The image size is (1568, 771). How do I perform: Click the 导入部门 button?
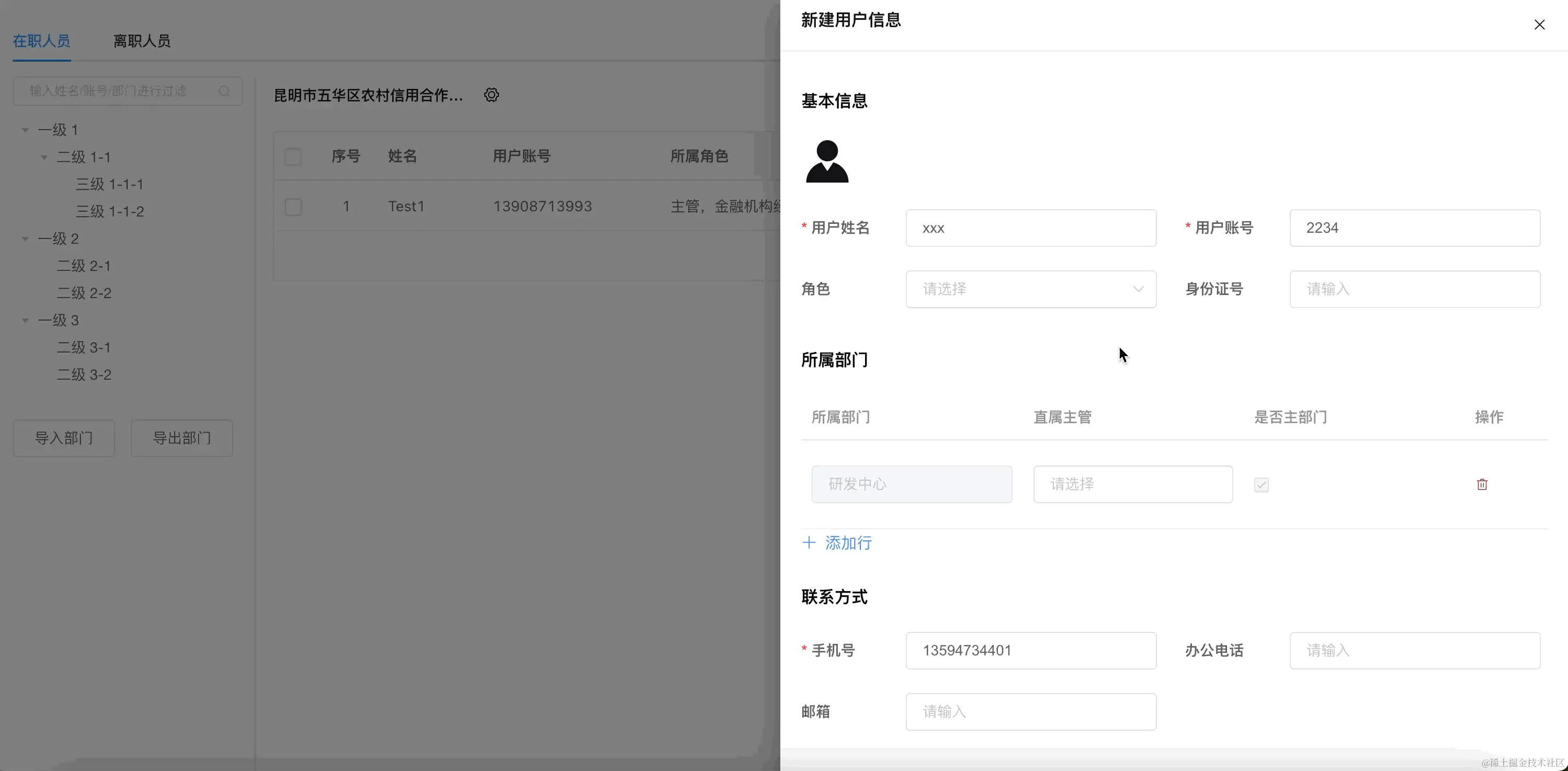[64, 438]
